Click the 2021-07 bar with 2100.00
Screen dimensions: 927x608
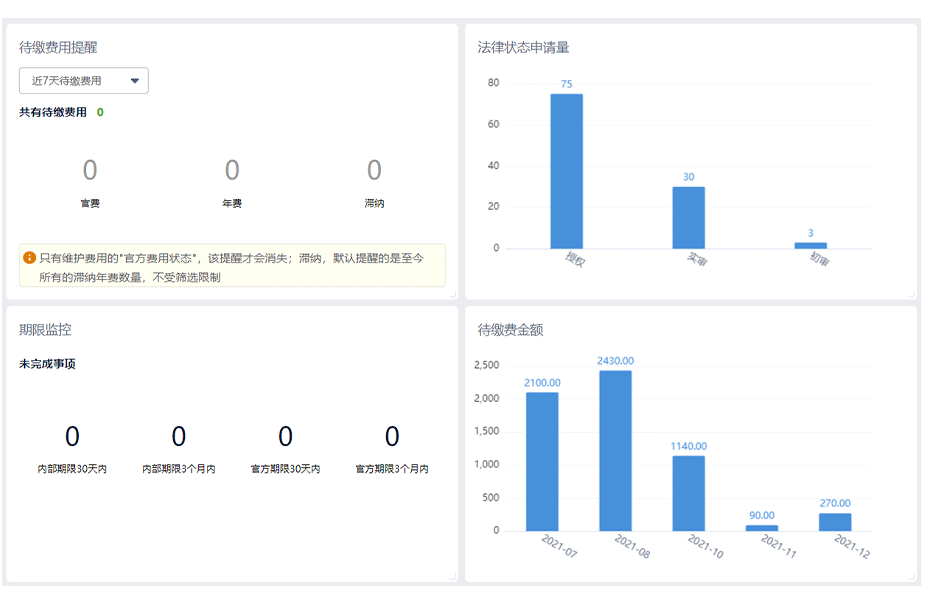pos(542,461)
